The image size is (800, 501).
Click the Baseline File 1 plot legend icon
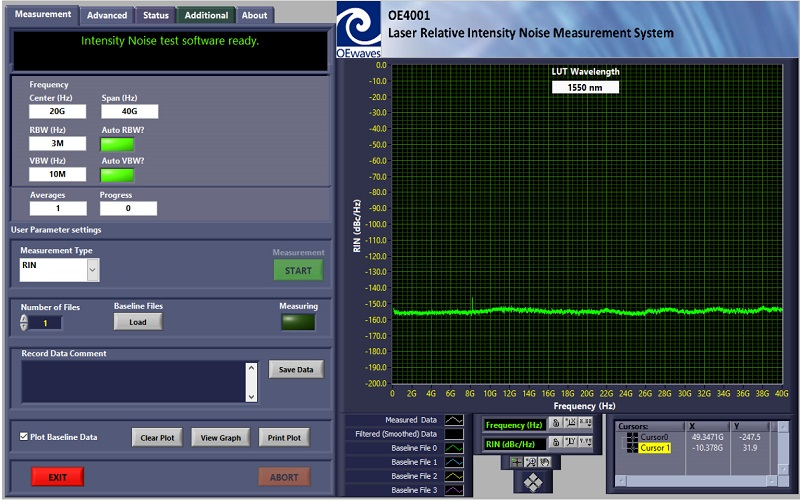click(454, 462)
